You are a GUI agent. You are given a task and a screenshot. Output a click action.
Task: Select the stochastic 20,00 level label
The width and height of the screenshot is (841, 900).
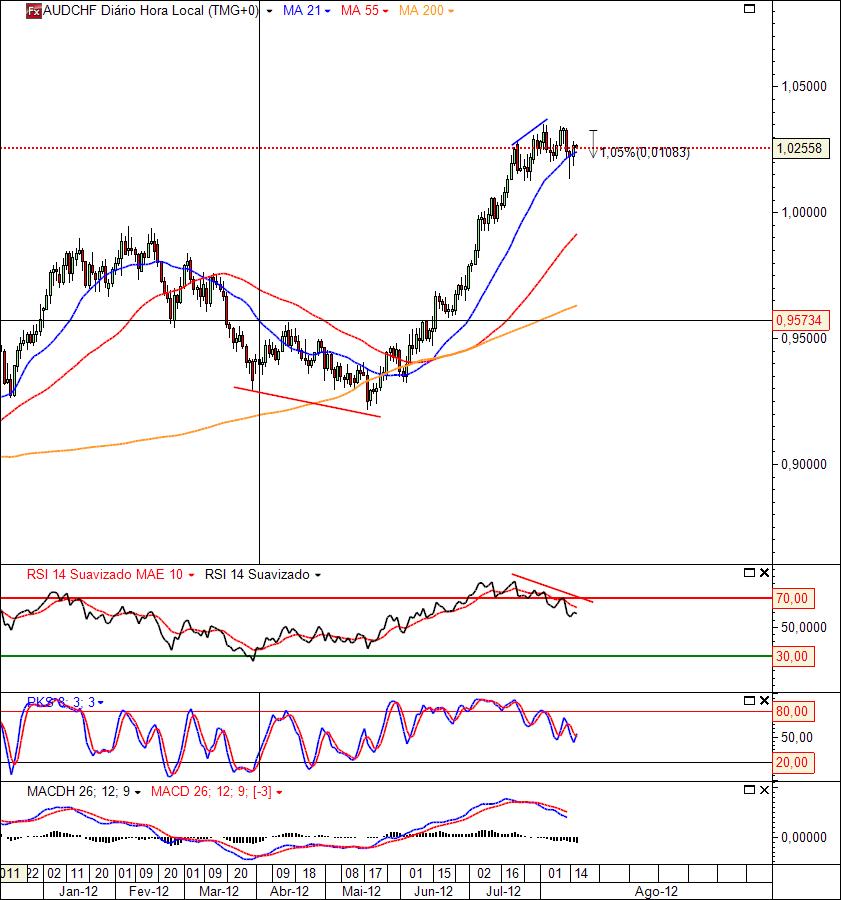coord(793,763)
